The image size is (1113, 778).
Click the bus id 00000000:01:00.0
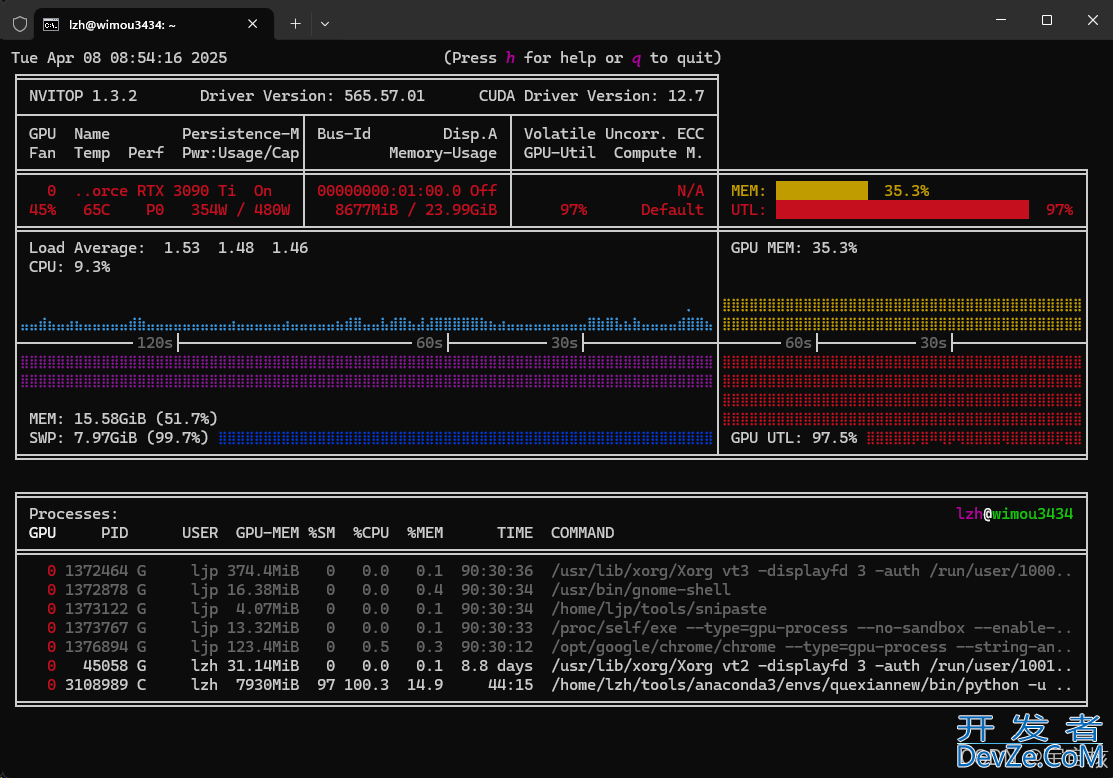[389, 191]
